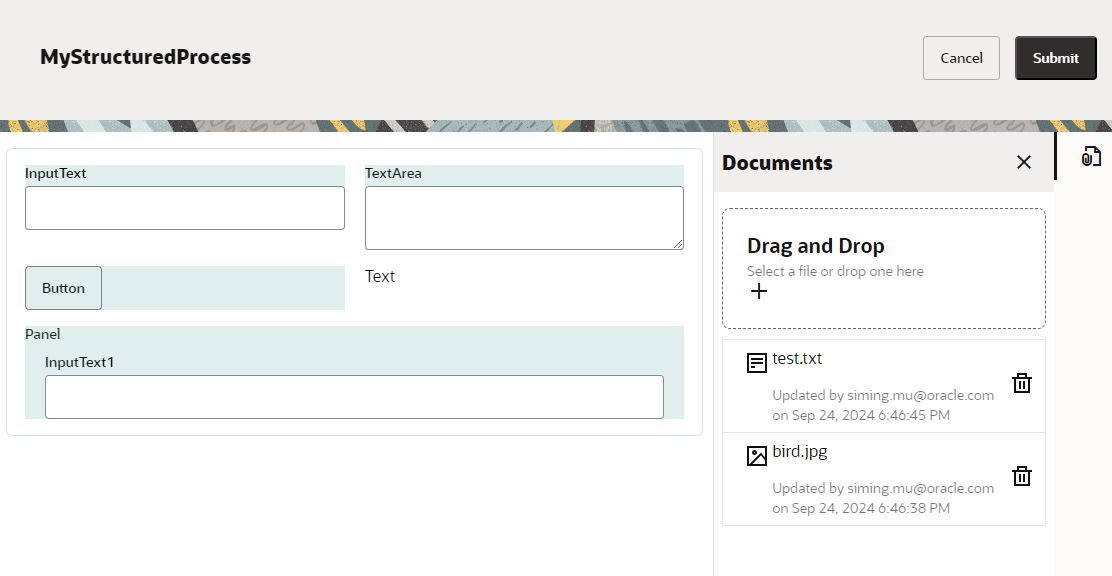Click the image thumbnail icon beside bird.jpg
The width and height of the screenshot is (1112, 576).
tap(757, 455)
